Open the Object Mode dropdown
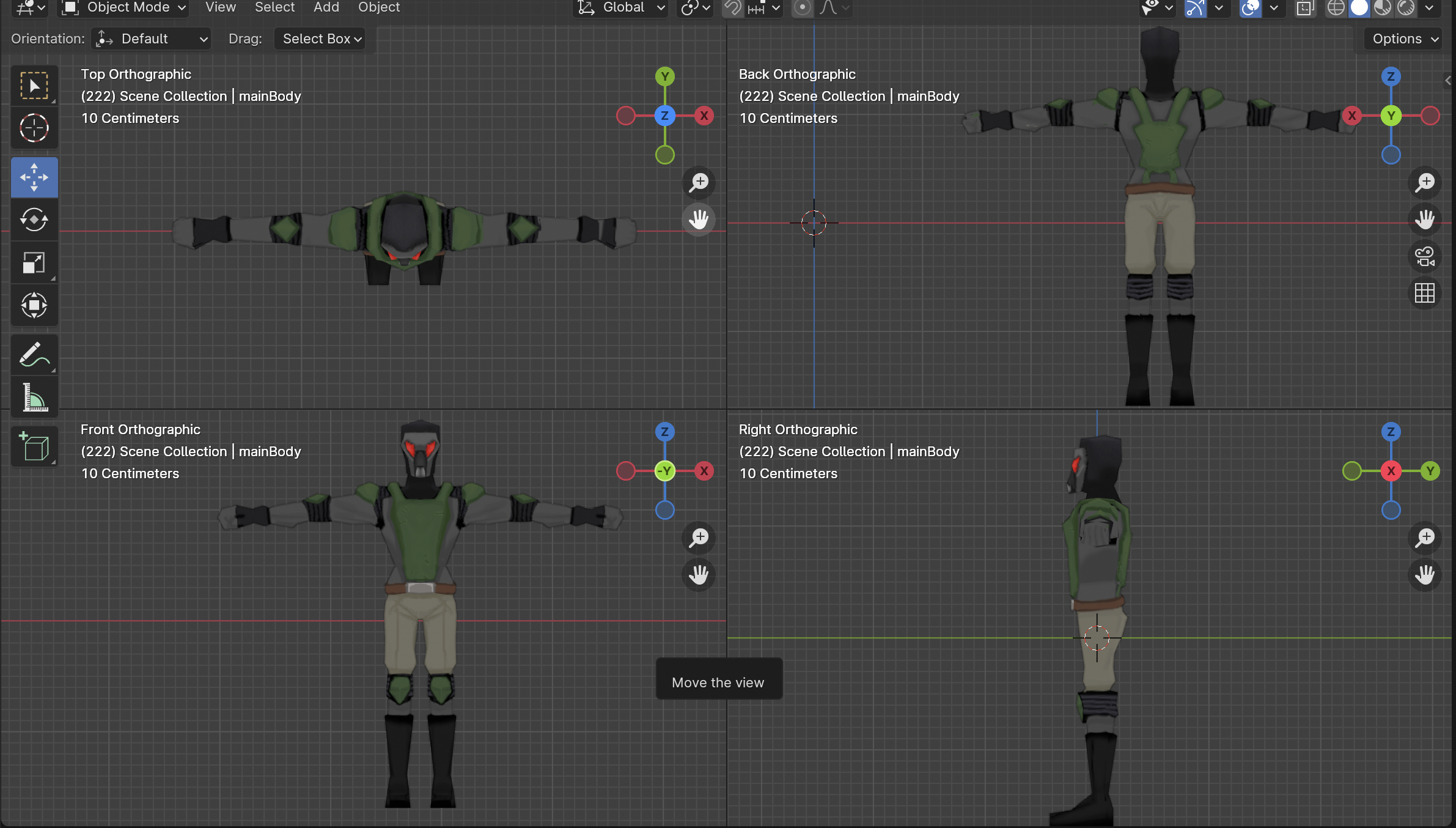 (123, 8)
